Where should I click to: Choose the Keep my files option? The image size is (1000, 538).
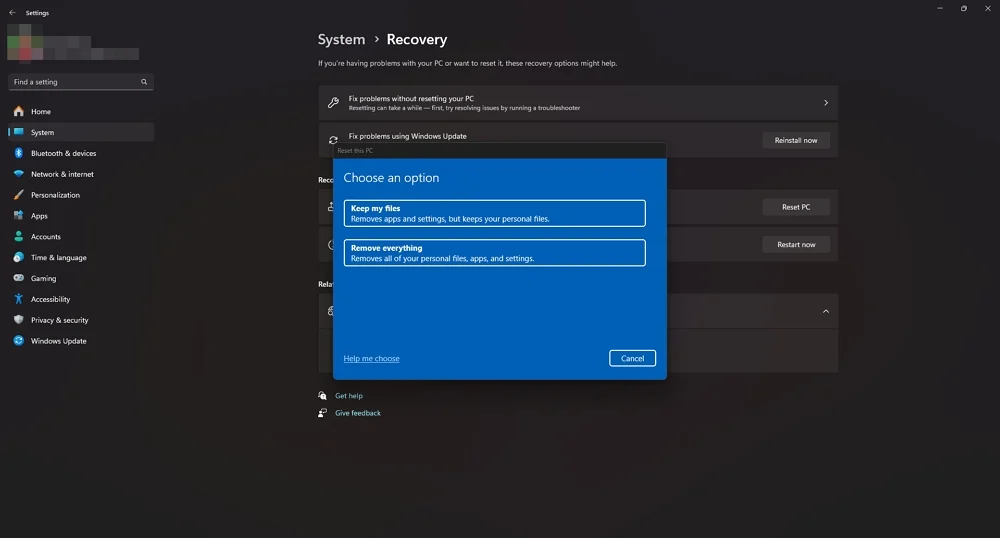(494, 213)
